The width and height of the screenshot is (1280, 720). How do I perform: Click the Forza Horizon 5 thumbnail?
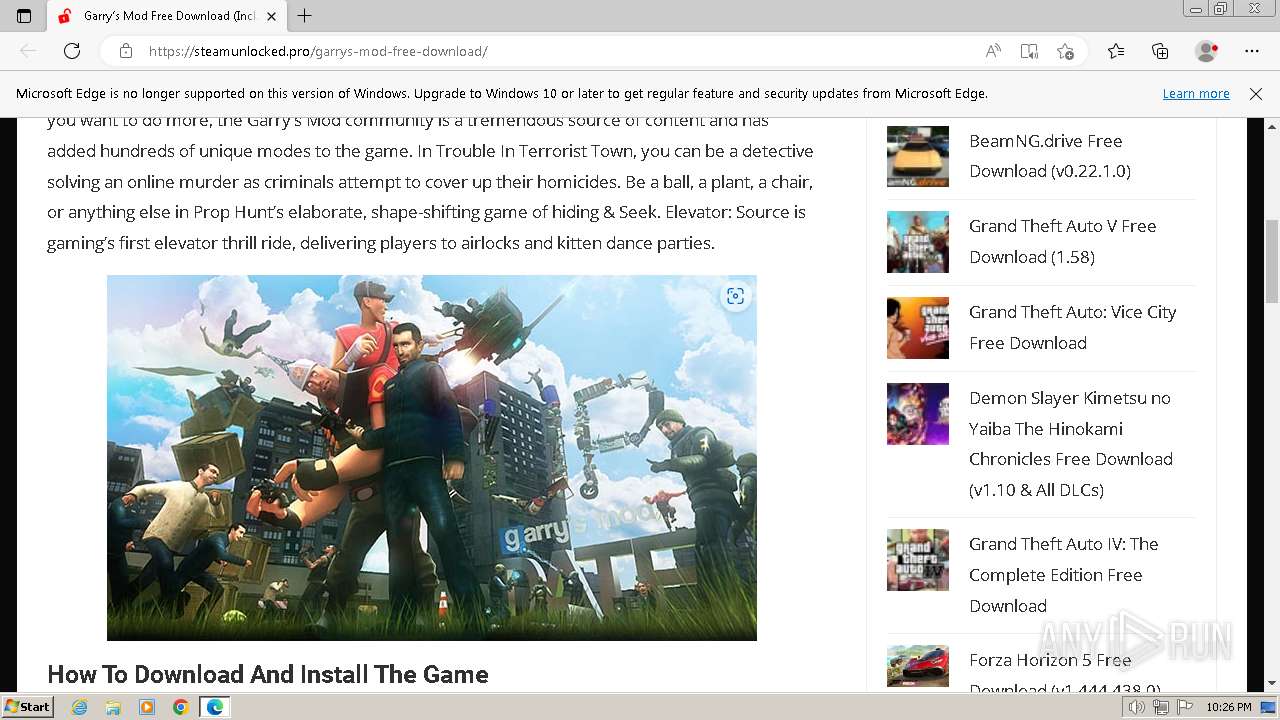point(918,667)
